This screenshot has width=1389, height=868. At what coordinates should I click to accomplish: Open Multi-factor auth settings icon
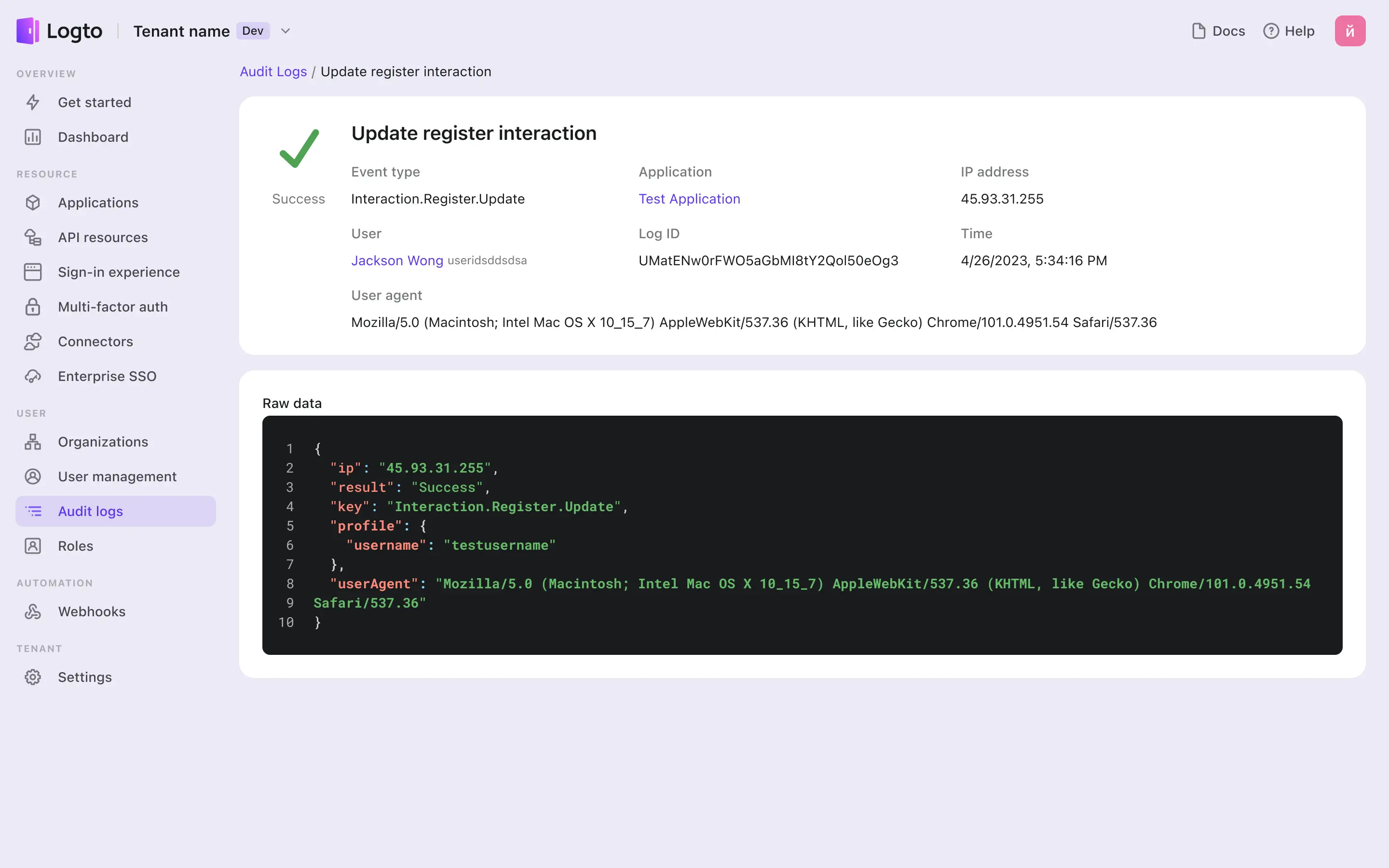tap(34, 306)
